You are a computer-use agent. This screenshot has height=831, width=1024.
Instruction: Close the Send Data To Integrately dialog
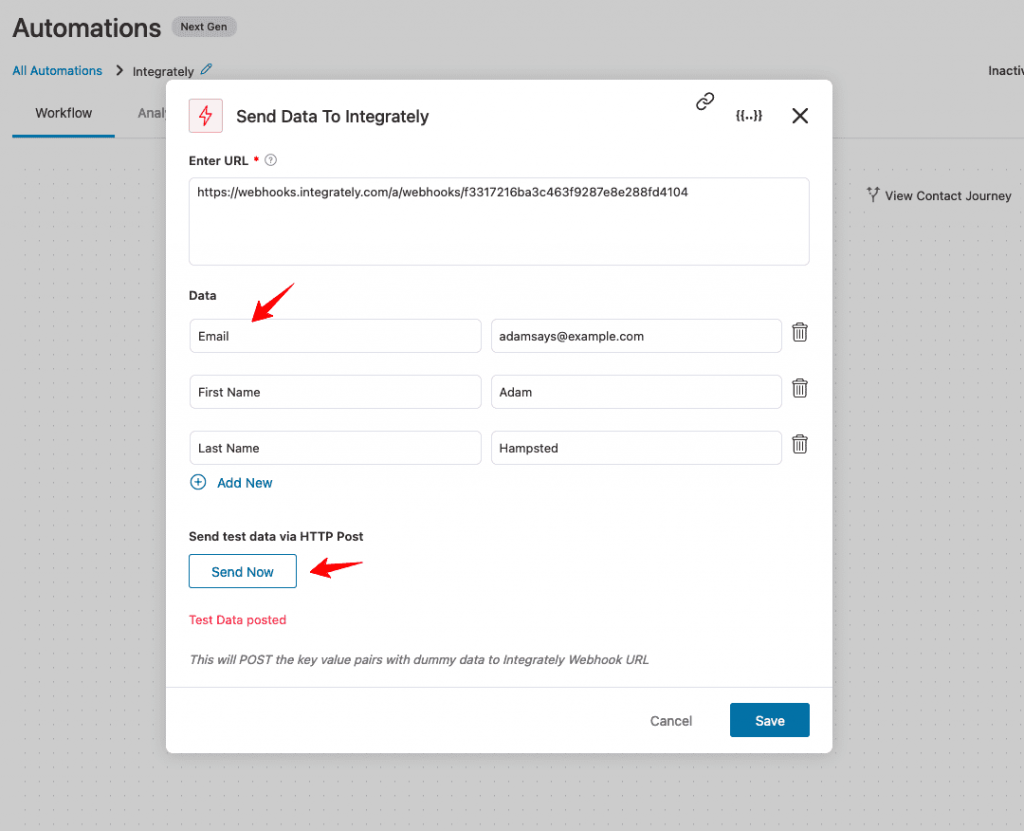[800, 116]
